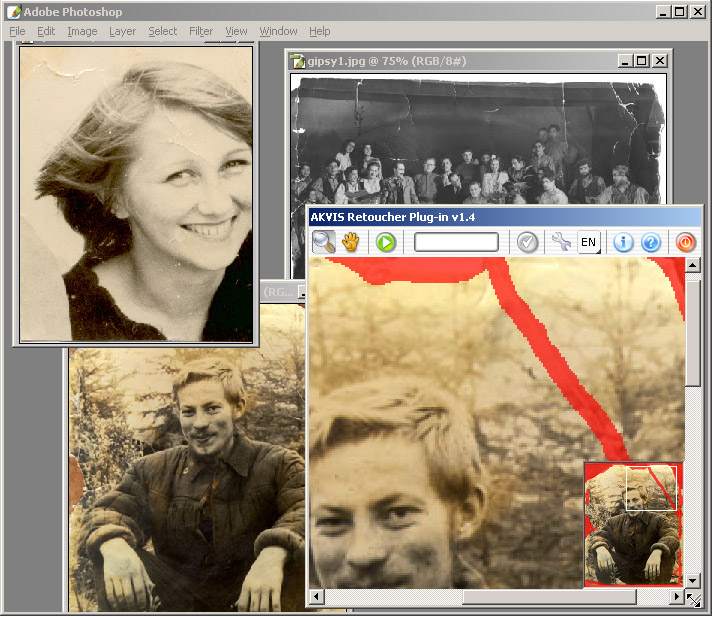Open help with the question mark icon

pyautogui.click(x=651, y=242)
